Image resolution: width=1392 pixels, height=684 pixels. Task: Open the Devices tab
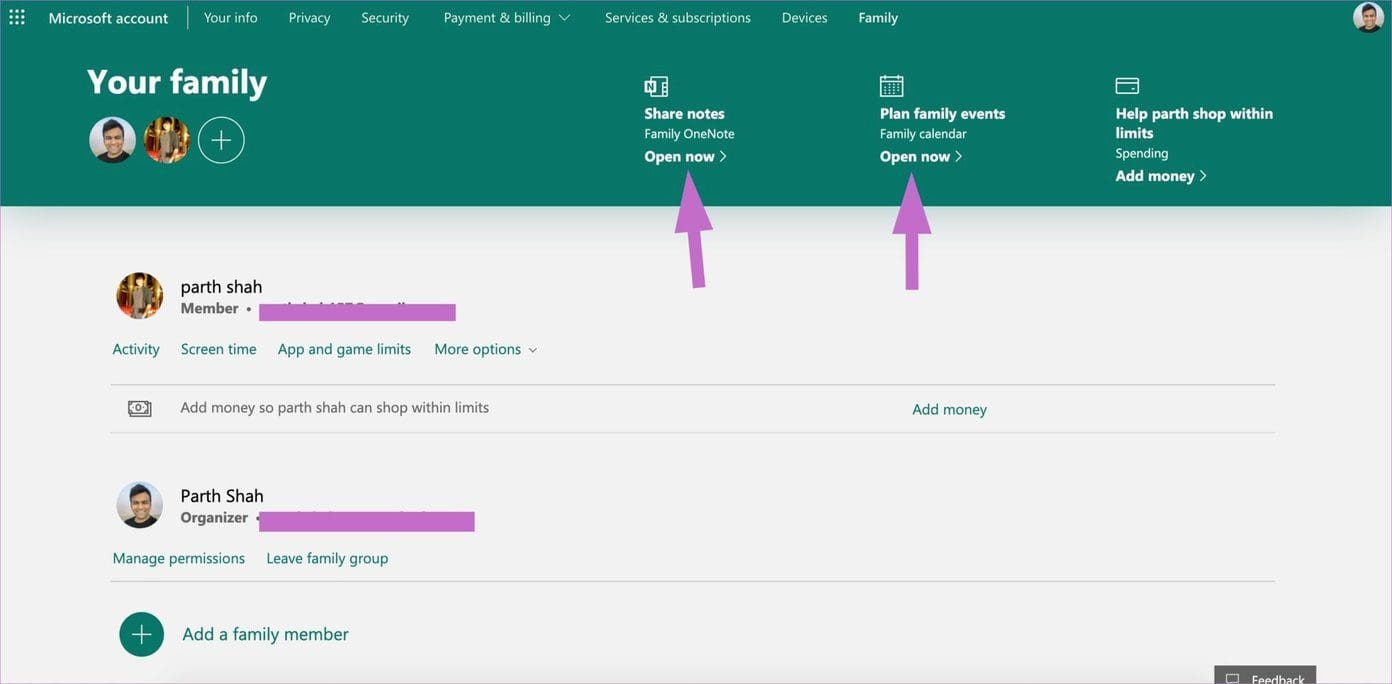tap(805, 18)
